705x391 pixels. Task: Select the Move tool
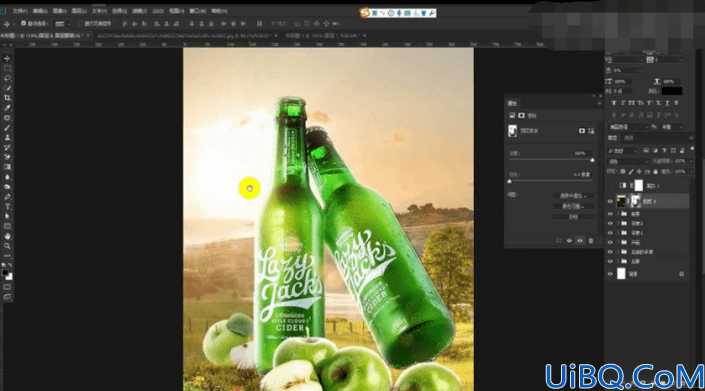(7, 58)
